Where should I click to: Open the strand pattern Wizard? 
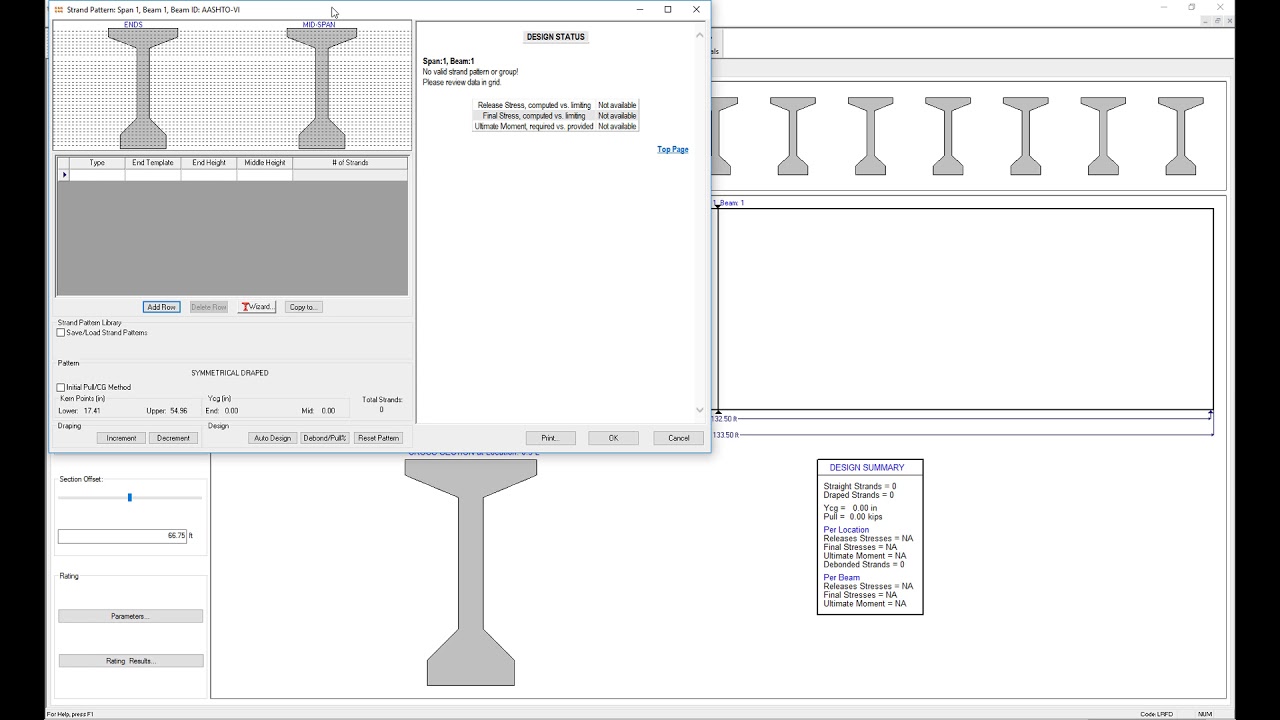[257, 307]
